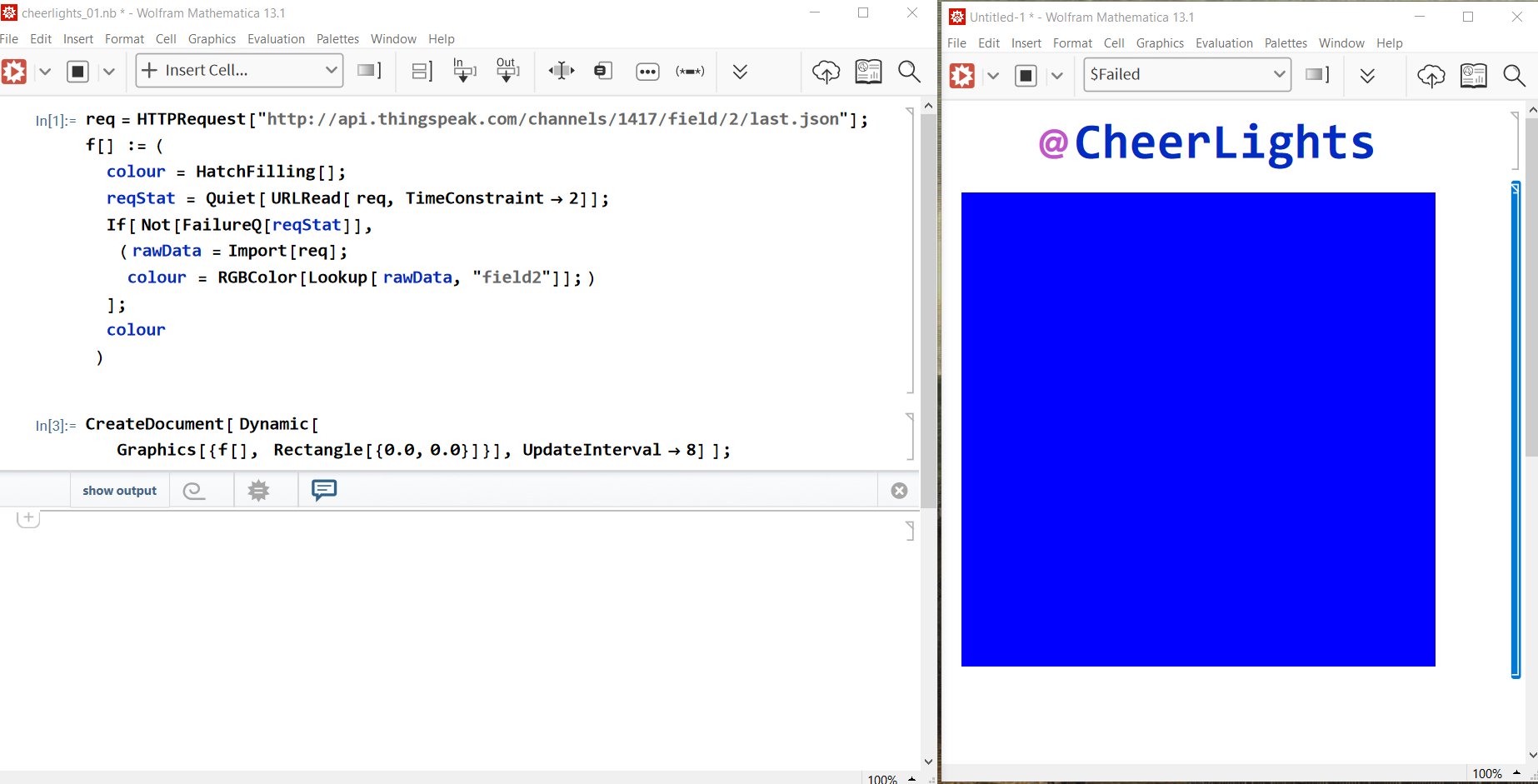The height and width of the screenshot is (784, 1538).
Task: Open the Evaluation menu in cheerlights notebook
Action: [276, 39]
